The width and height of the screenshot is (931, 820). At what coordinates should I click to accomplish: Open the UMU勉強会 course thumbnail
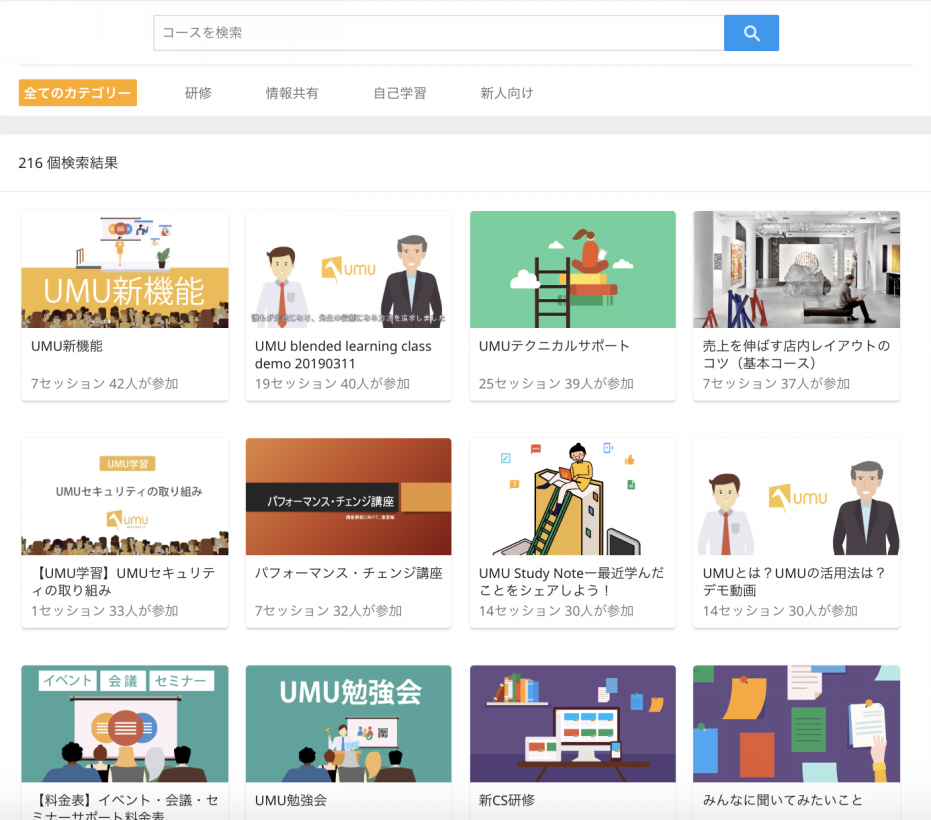pos(349,723)
